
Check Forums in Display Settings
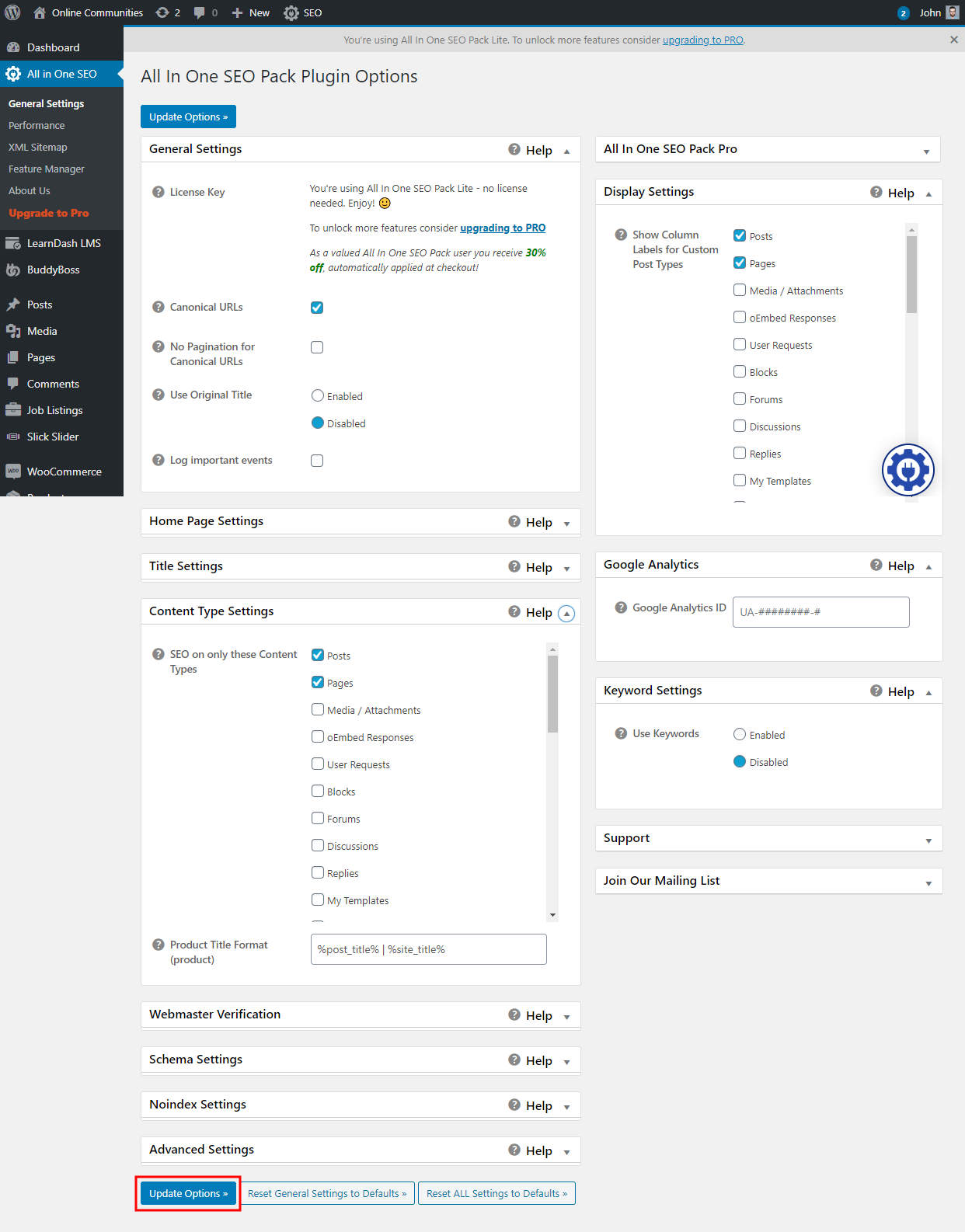[740, 398]
